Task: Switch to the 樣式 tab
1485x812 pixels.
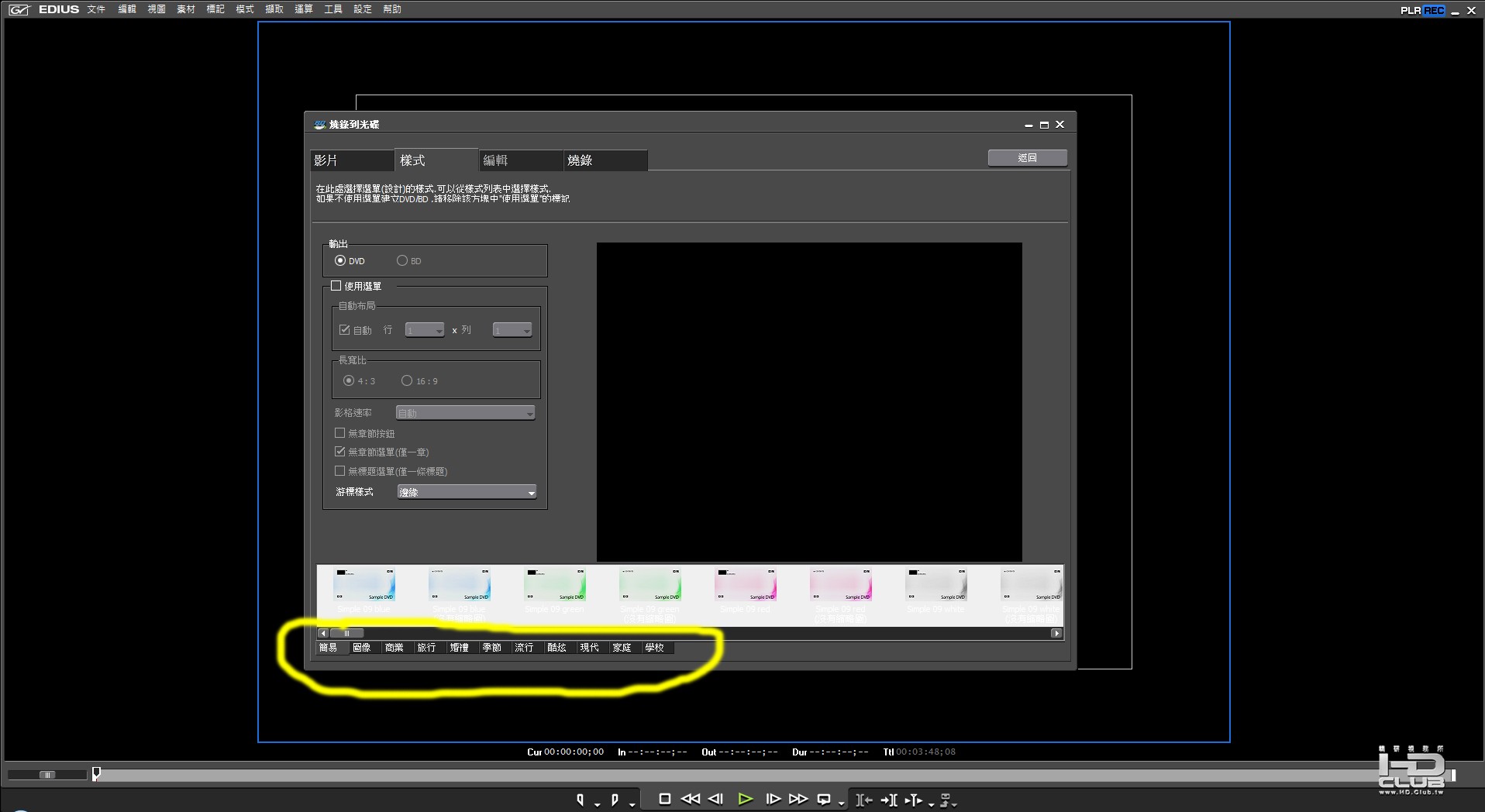Action: 436,160
